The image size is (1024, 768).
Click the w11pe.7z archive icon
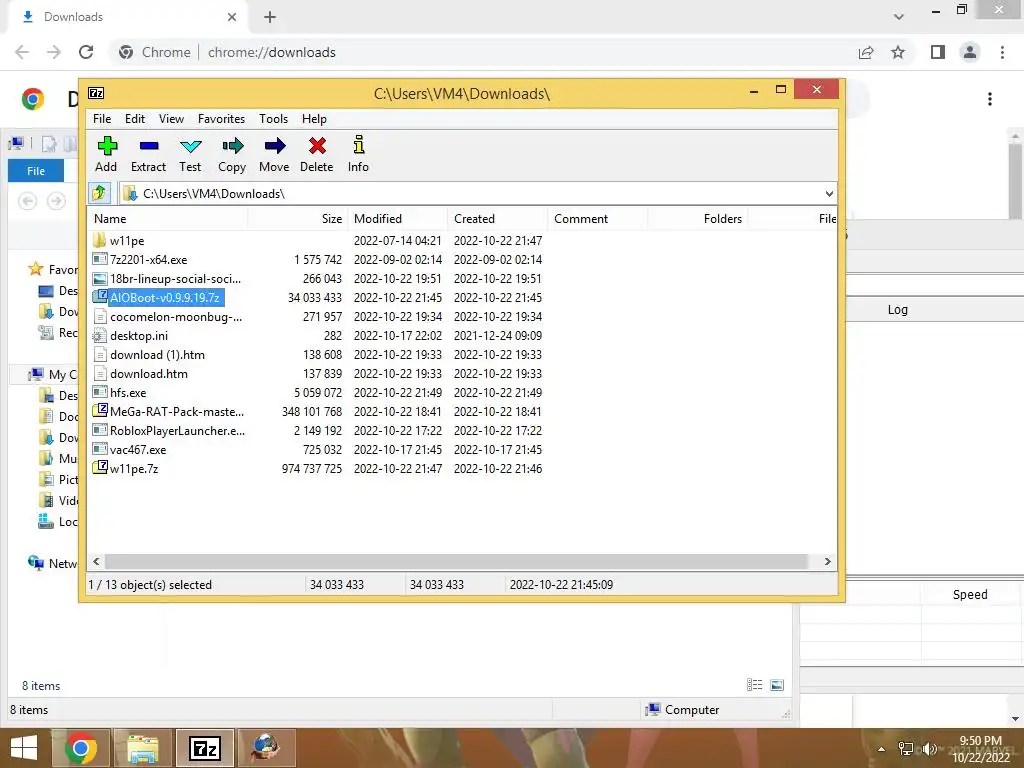[x=99, y=468]
